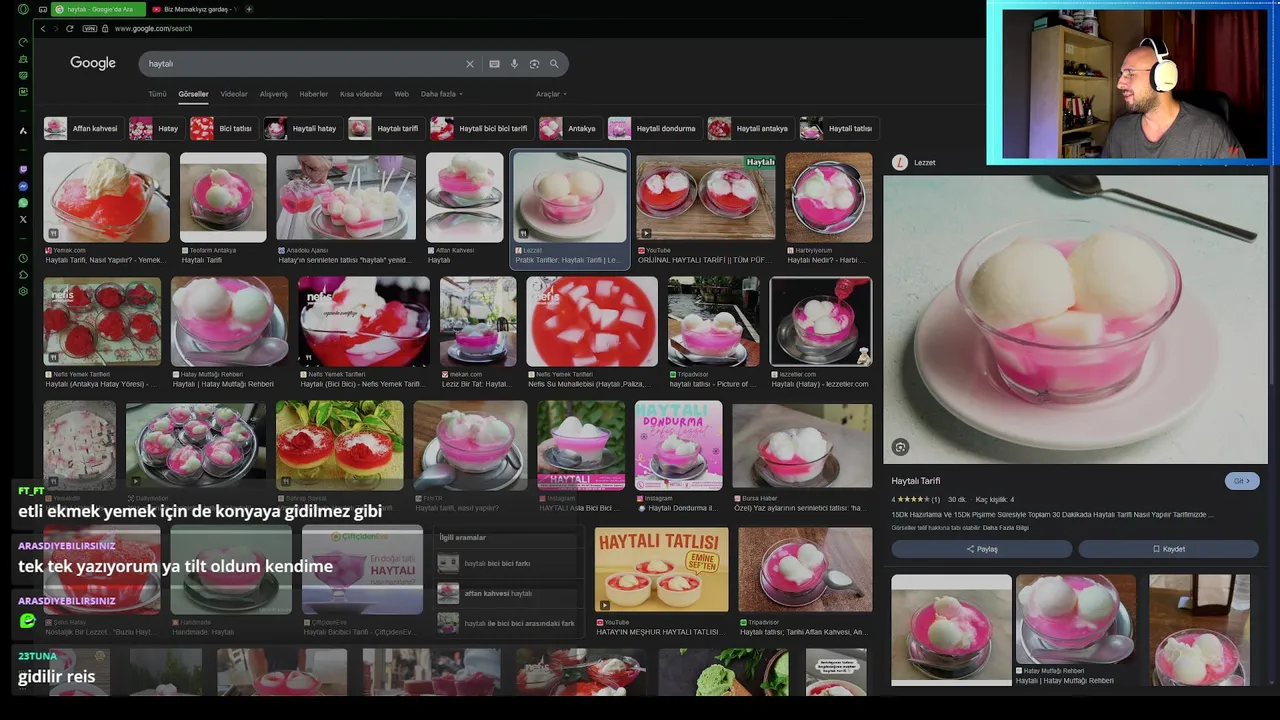Open the Workspaces icon beside the tabs
This screenshot has width=1280, height=720.
click(42, 9)
